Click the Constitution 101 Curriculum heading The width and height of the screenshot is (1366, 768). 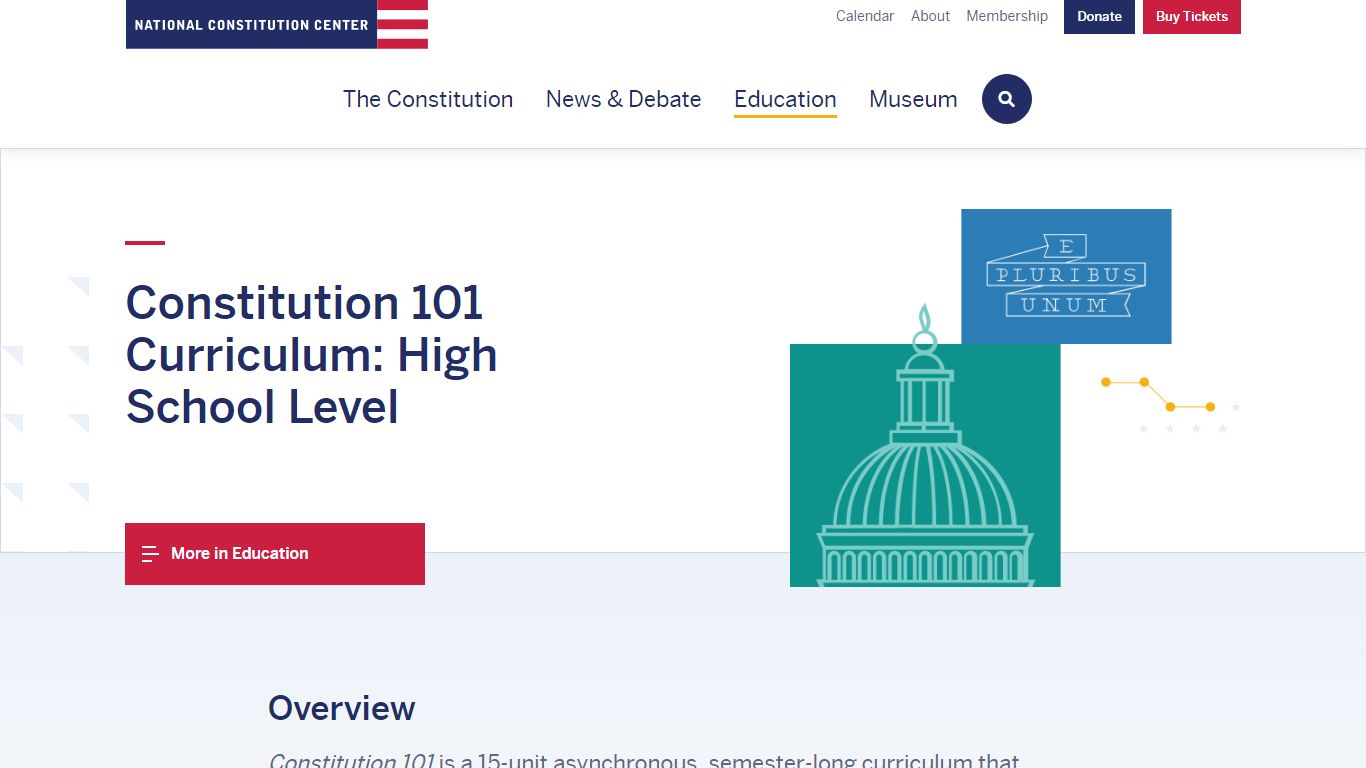tap(312, 355)
